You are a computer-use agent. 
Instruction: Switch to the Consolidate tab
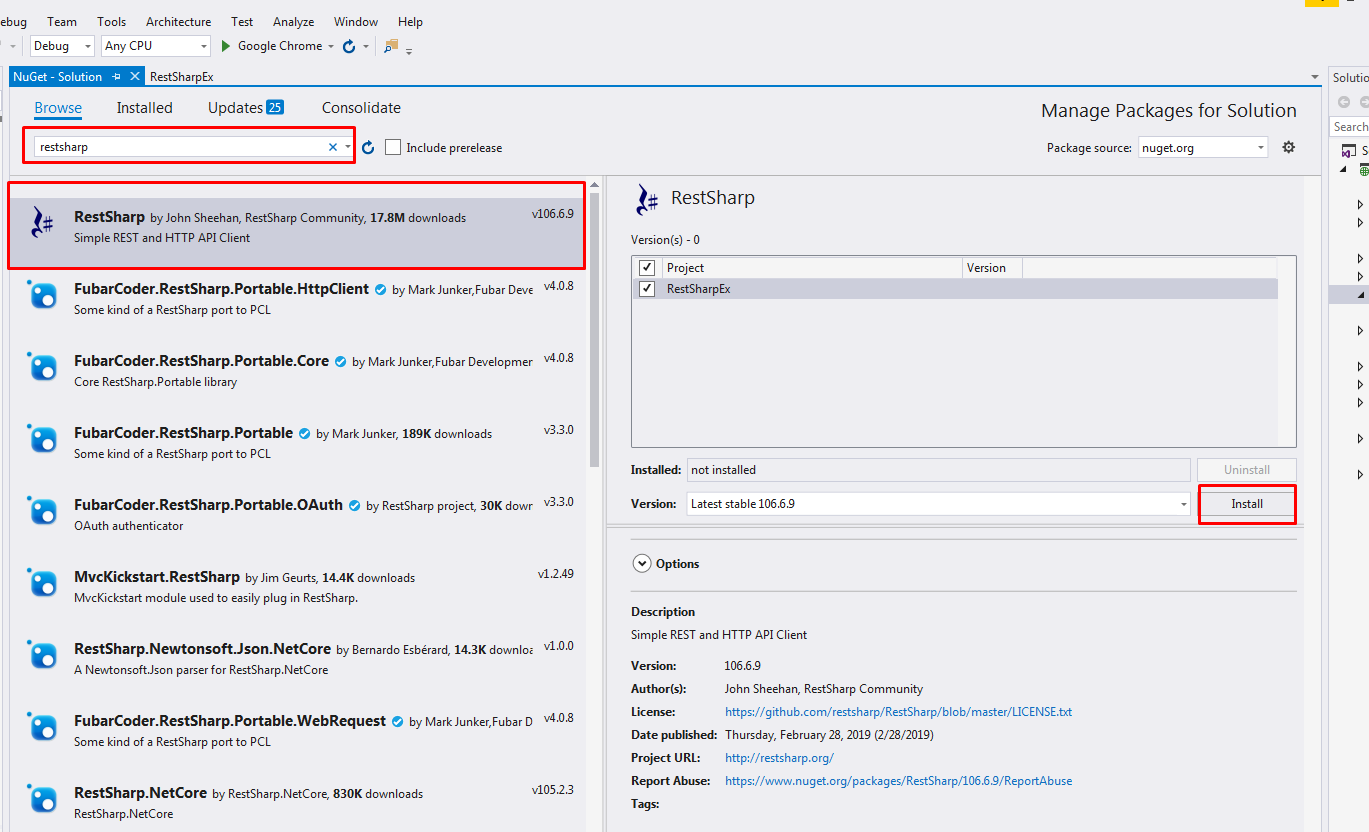361,108
